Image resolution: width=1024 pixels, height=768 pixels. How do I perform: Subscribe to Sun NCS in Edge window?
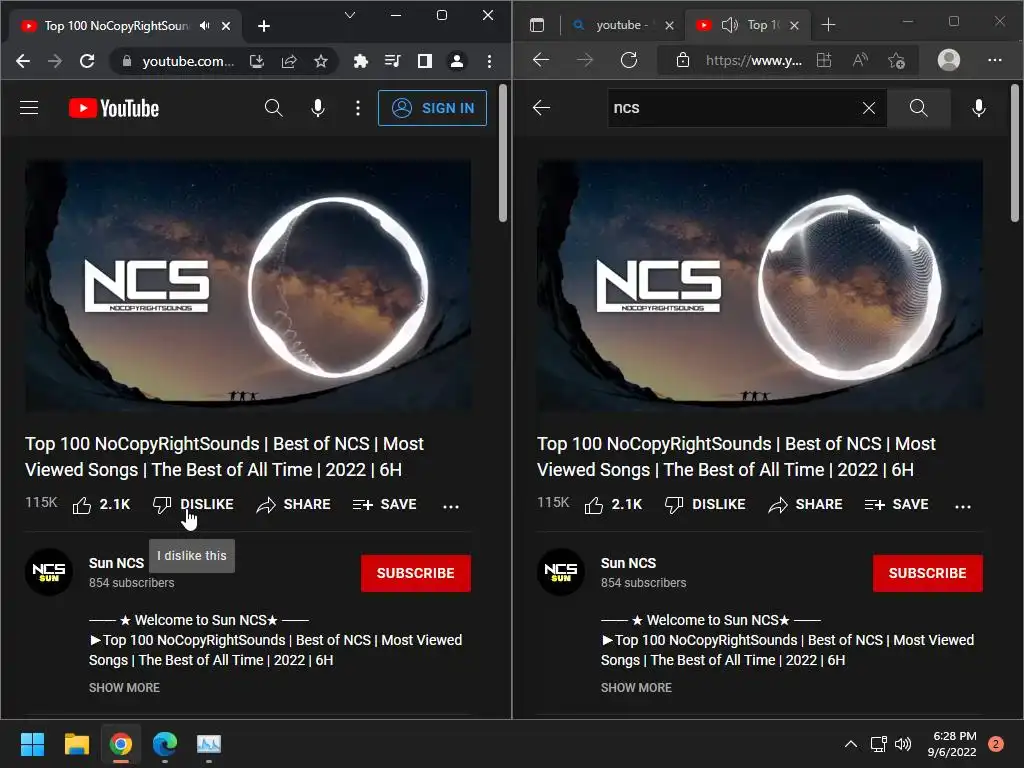click(x=927, y=573)
